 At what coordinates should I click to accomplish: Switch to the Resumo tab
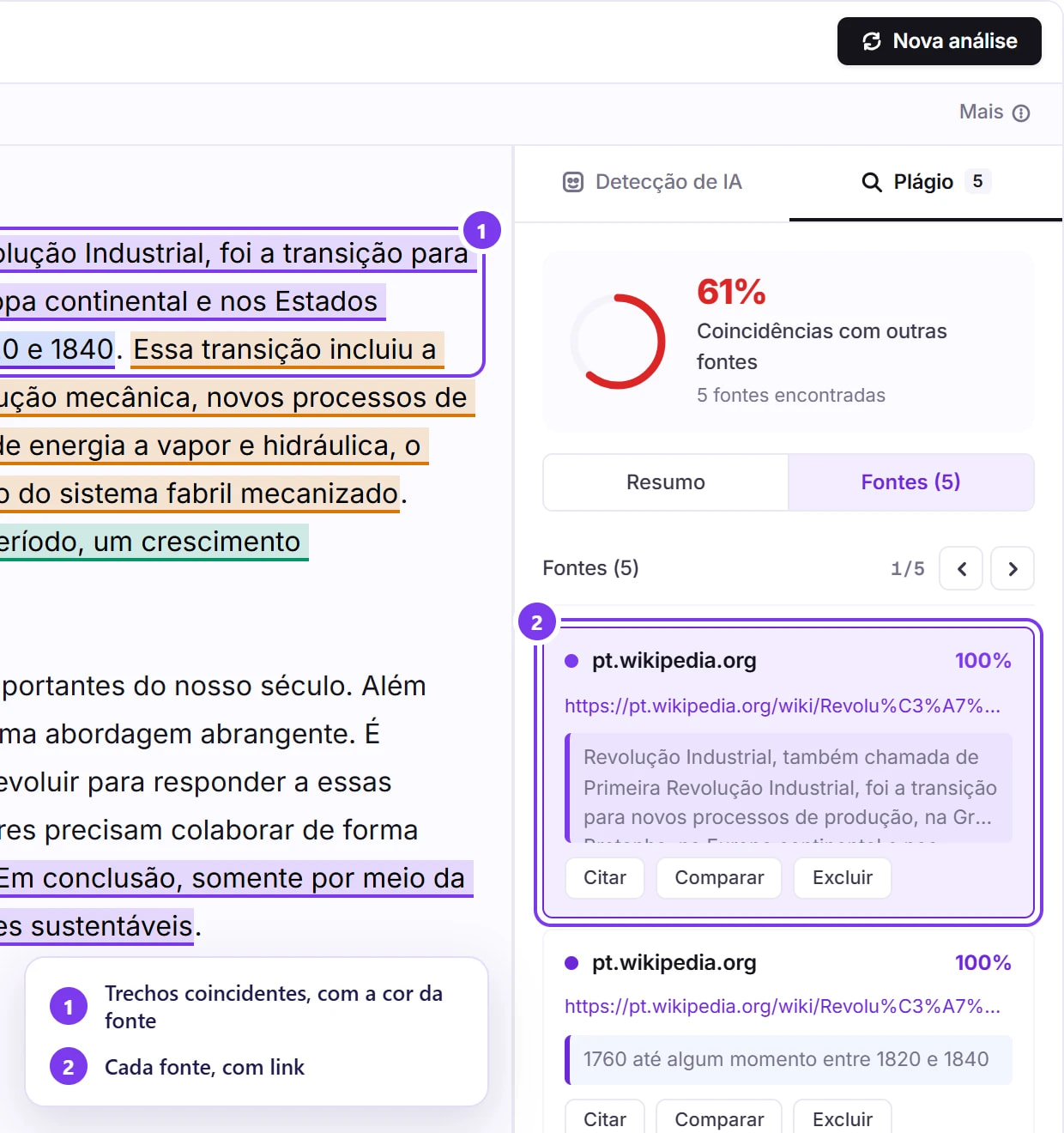[x=666, y=482]
